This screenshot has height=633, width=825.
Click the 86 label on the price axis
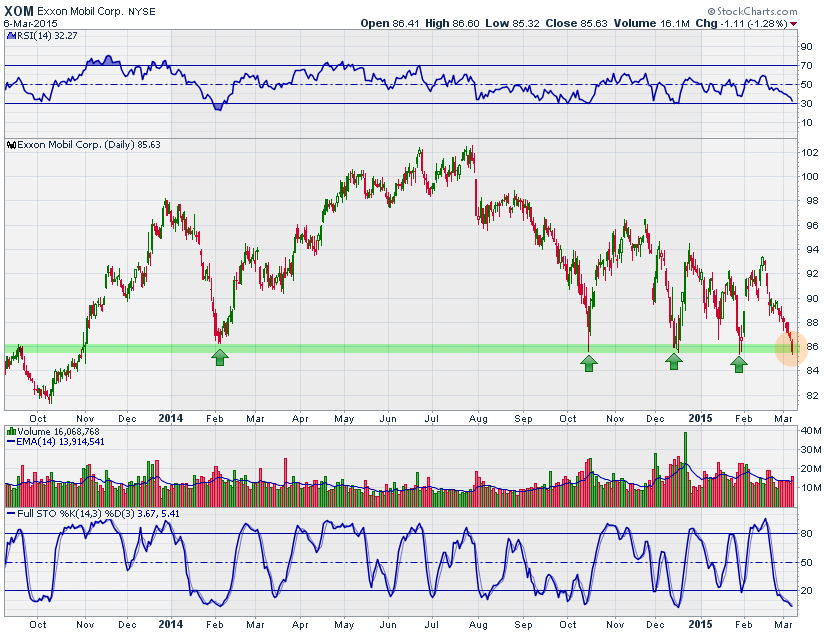pyautogui.click(x=812, y=347)
